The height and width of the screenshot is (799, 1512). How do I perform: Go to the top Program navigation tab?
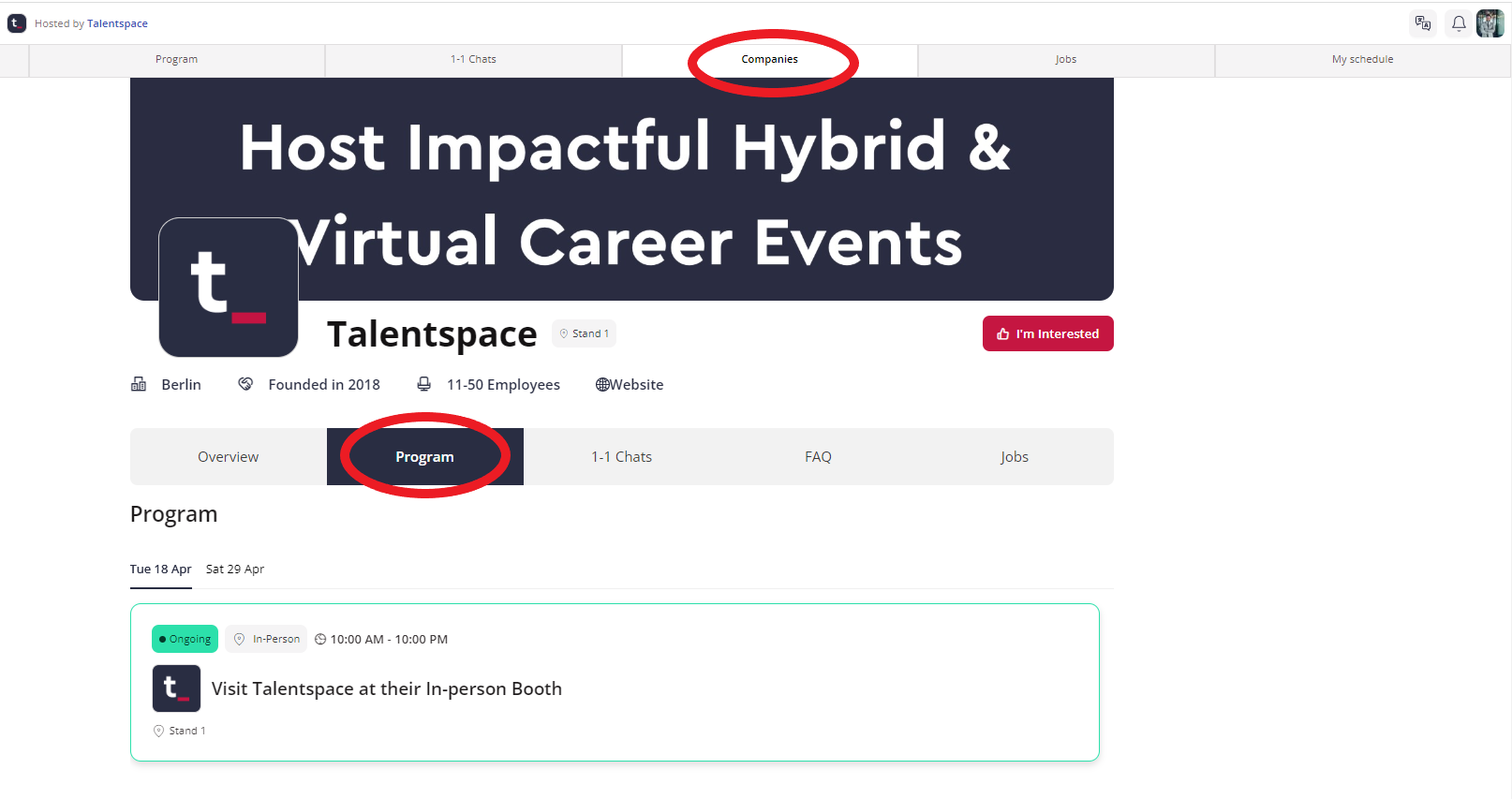pyautogui.click(x=176, y=59)
